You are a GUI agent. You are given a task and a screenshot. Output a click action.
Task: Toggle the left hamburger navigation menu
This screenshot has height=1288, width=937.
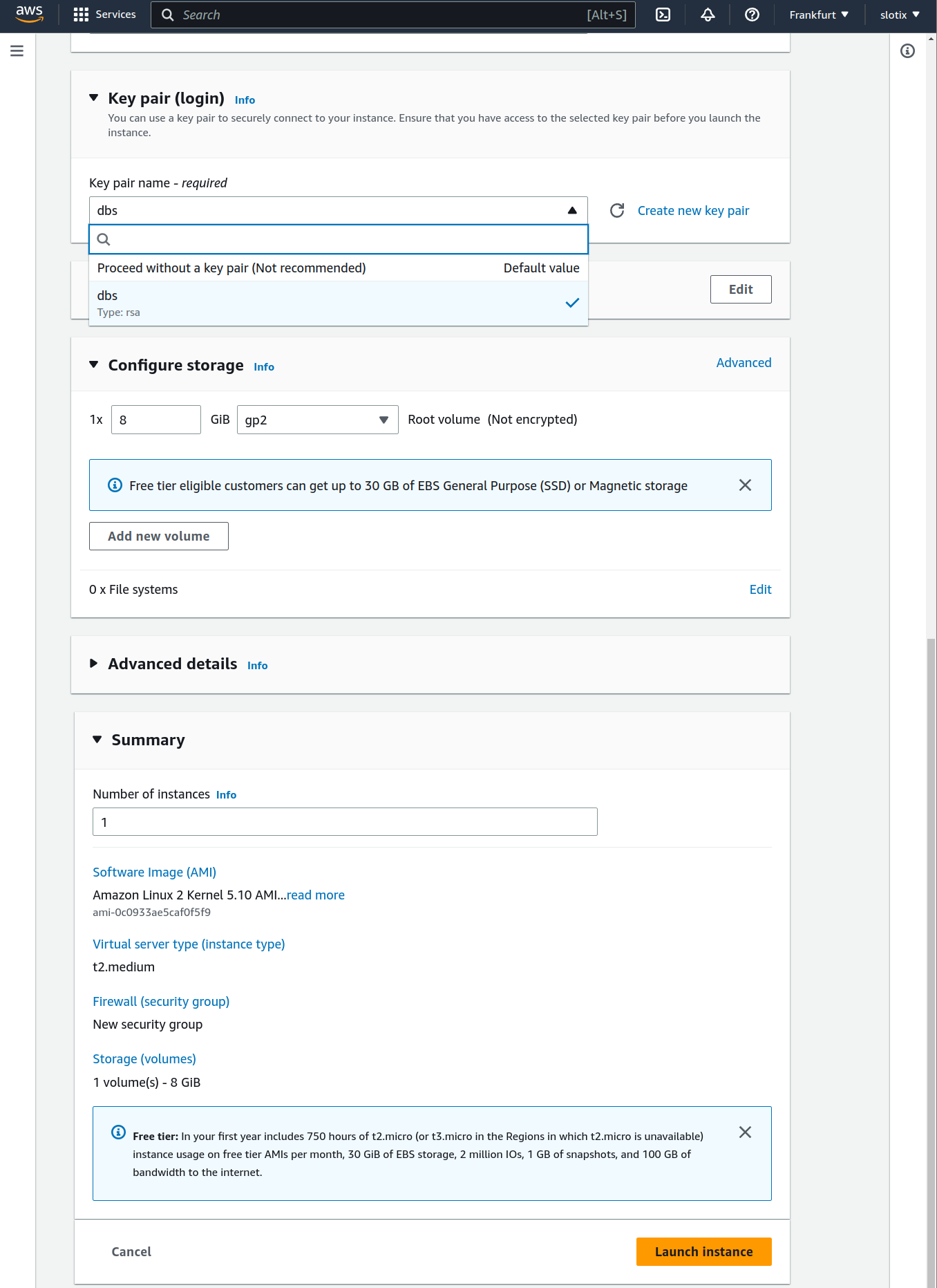tap(17, 51)
